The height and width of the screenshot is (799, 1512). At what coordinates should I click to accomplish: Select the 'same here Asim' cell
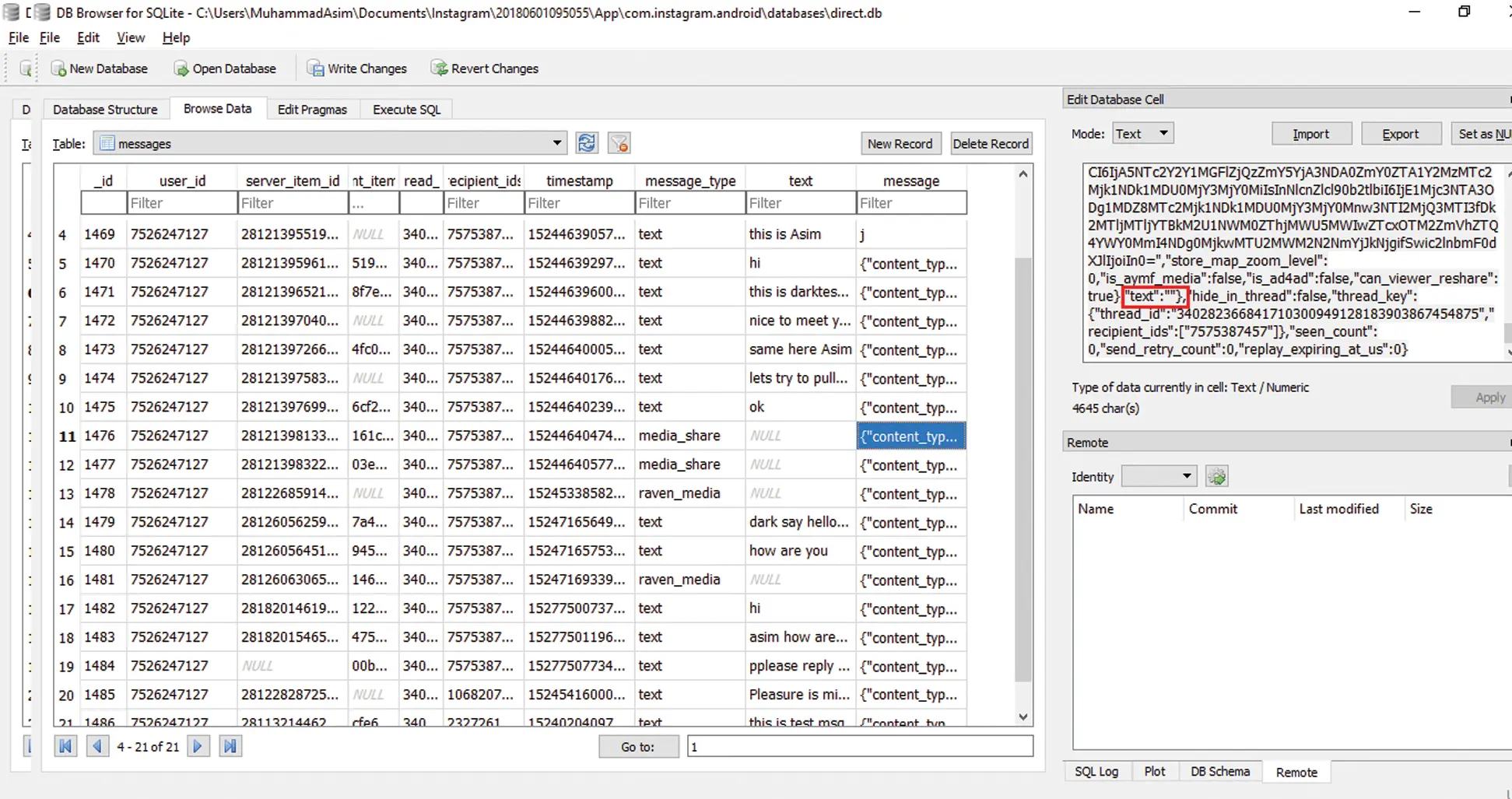pos(800,349)
